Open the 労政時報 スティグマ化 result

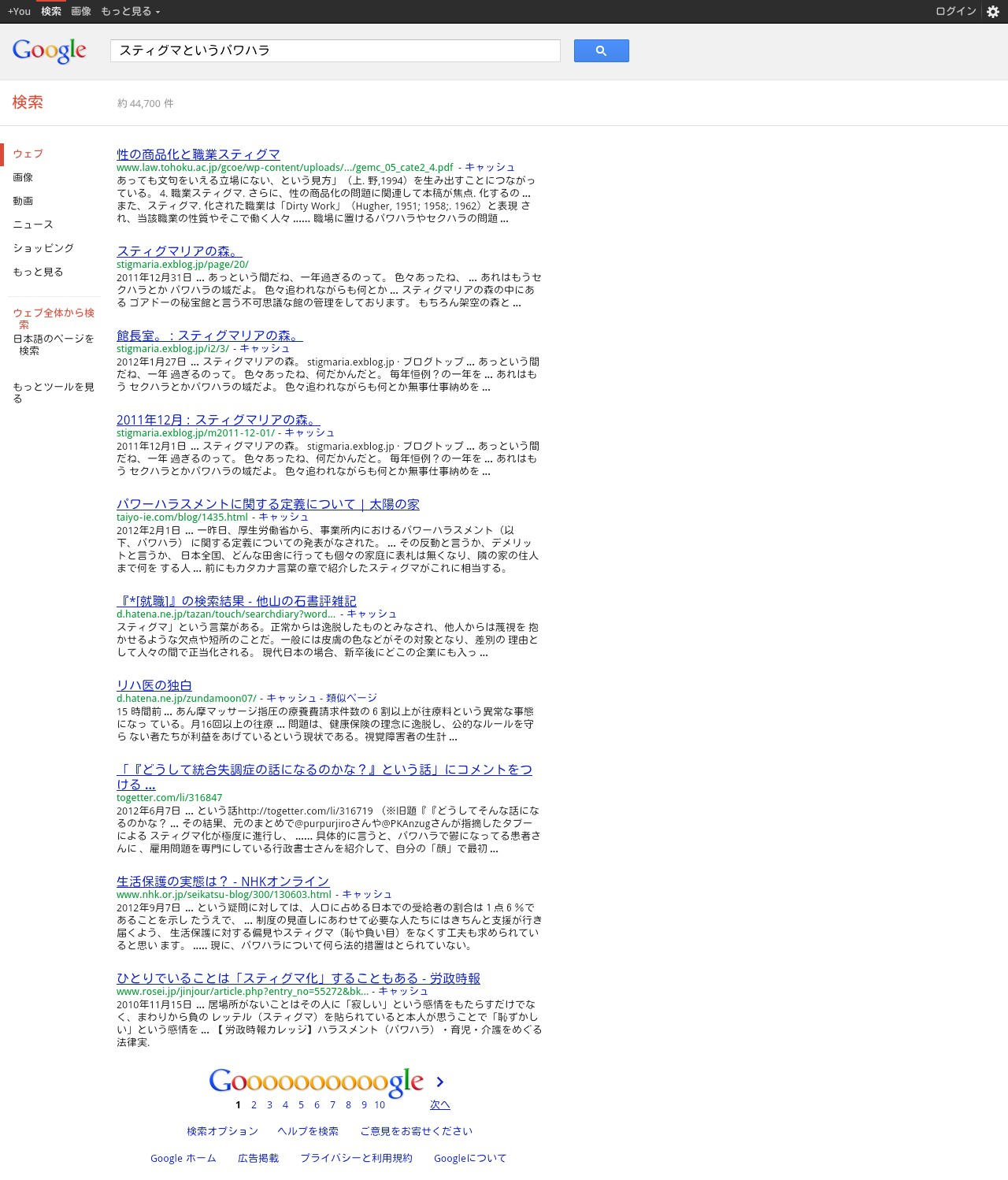coord(298,978)
